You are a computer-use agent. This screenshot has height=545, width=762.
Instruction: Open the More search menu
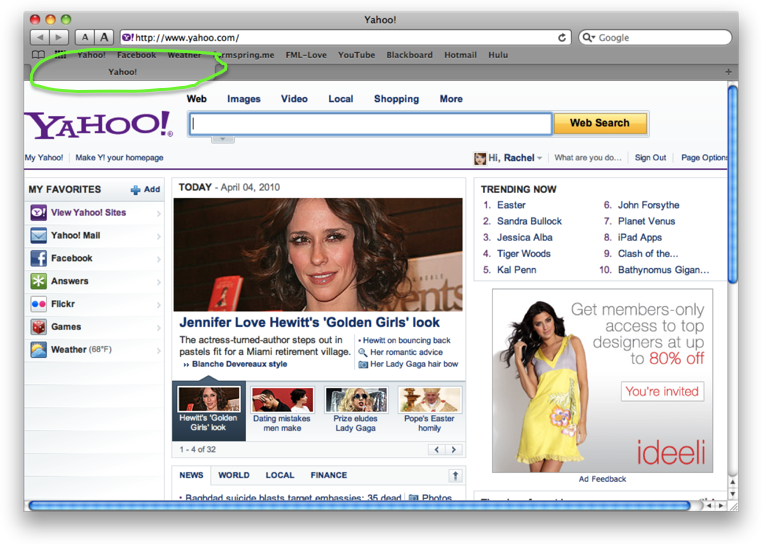[x=451, y=99]
